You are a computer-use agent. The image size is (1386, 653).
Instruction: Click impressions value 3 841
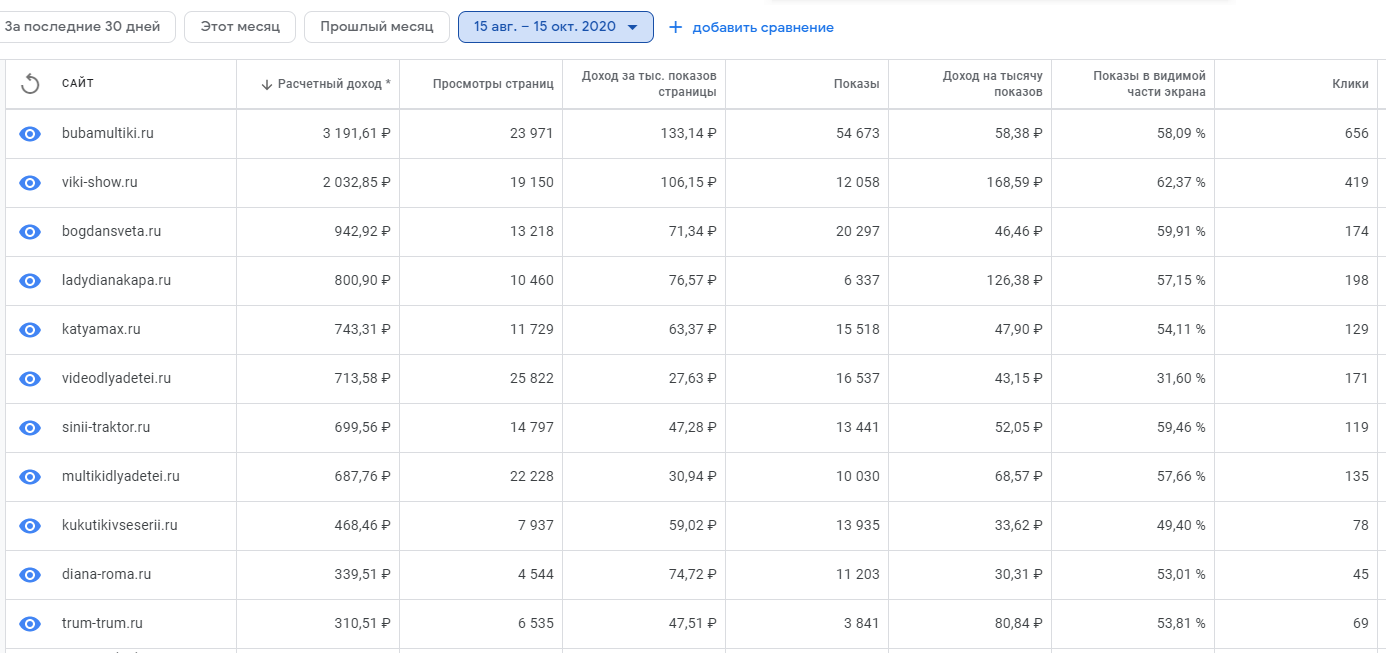pyautogui.click(x=862, y=623)
